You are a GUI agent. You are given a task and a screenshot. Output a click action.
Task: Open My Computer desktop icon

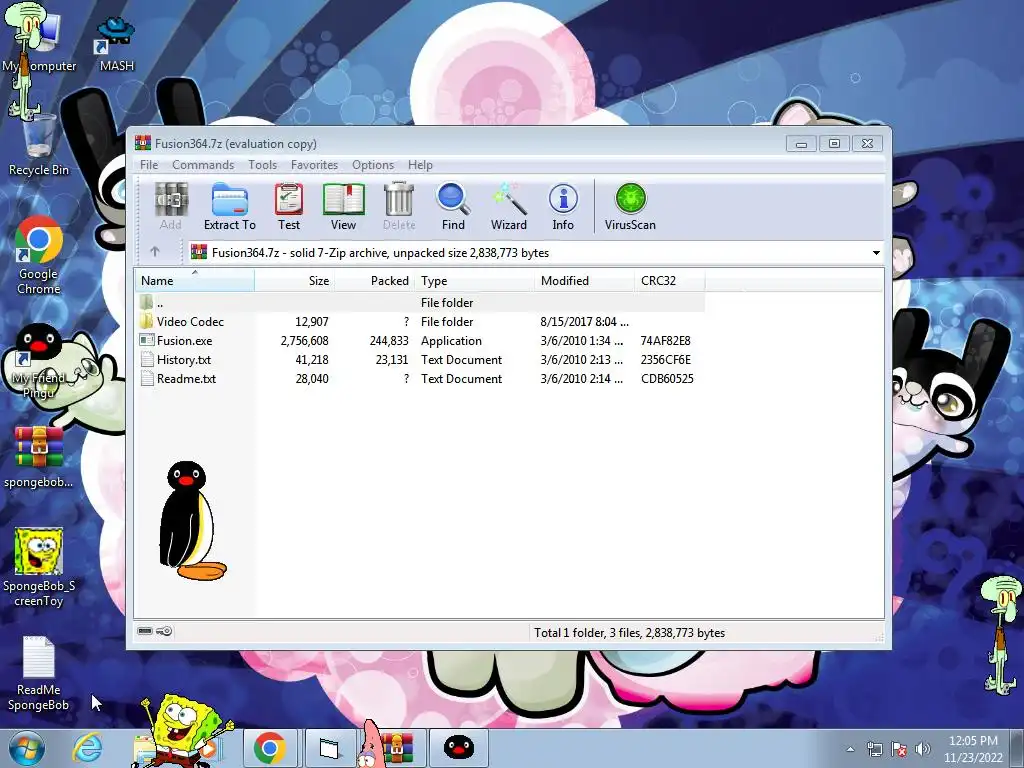[x=38, y=37]
